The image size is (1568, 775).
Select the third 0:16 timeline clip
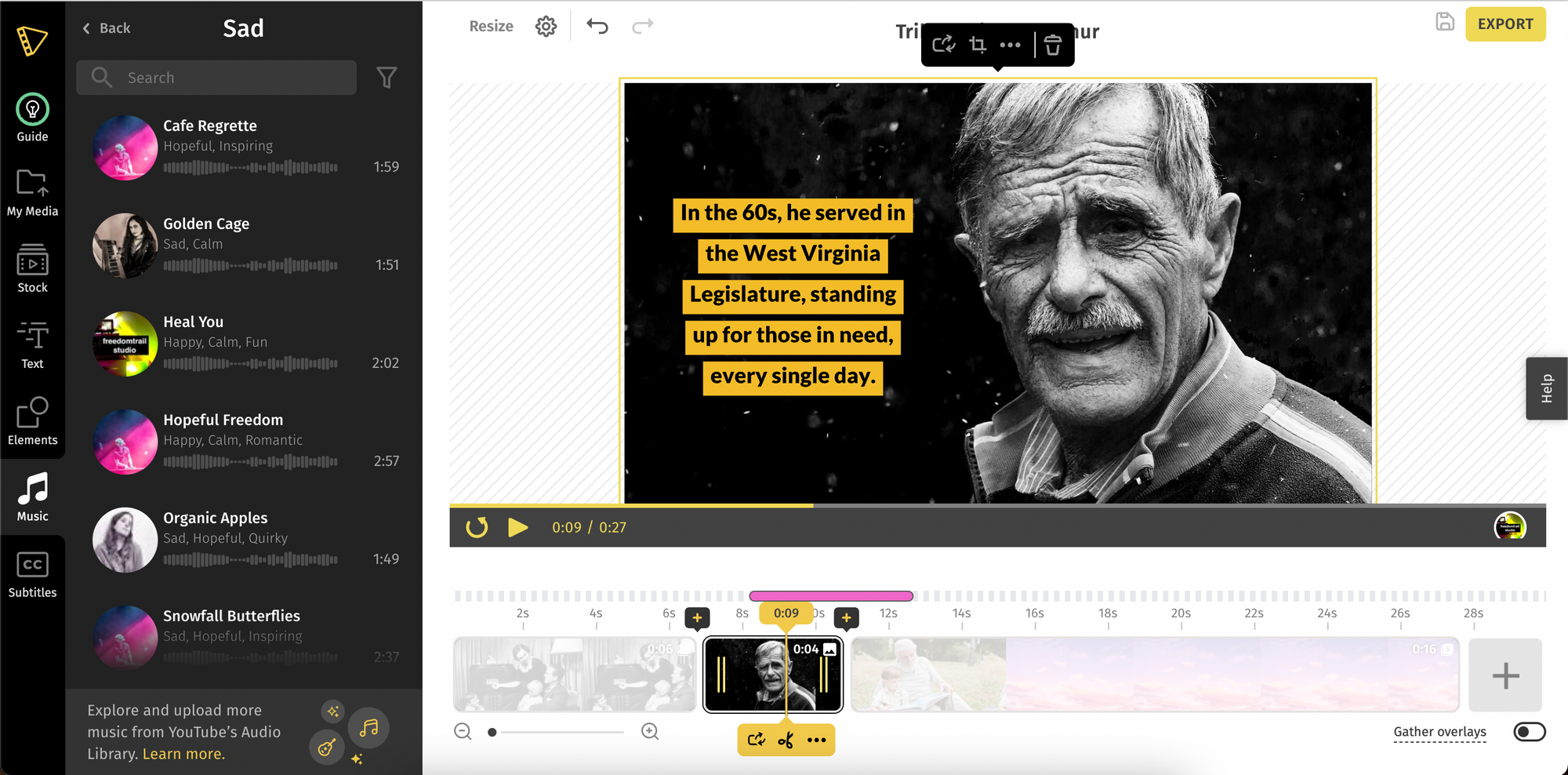pos(1155,675)
